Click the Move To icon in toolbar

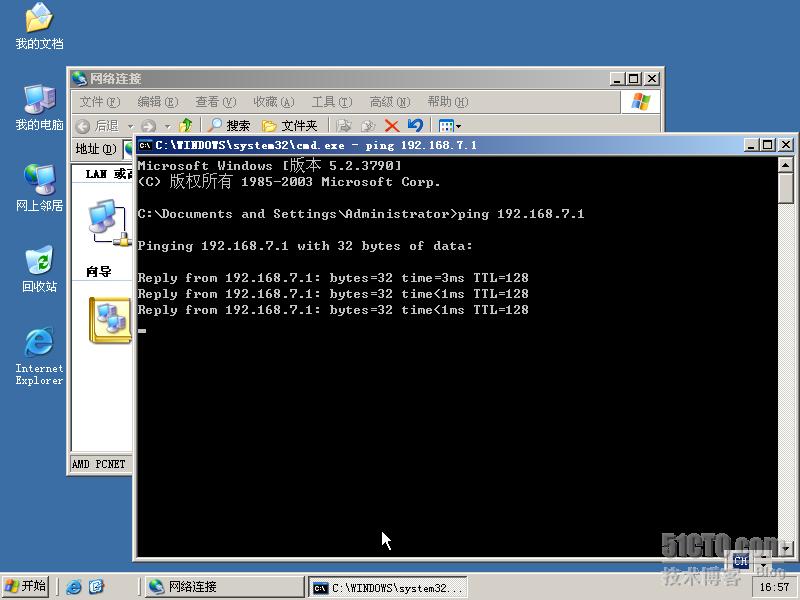click(x=343, y=126)
